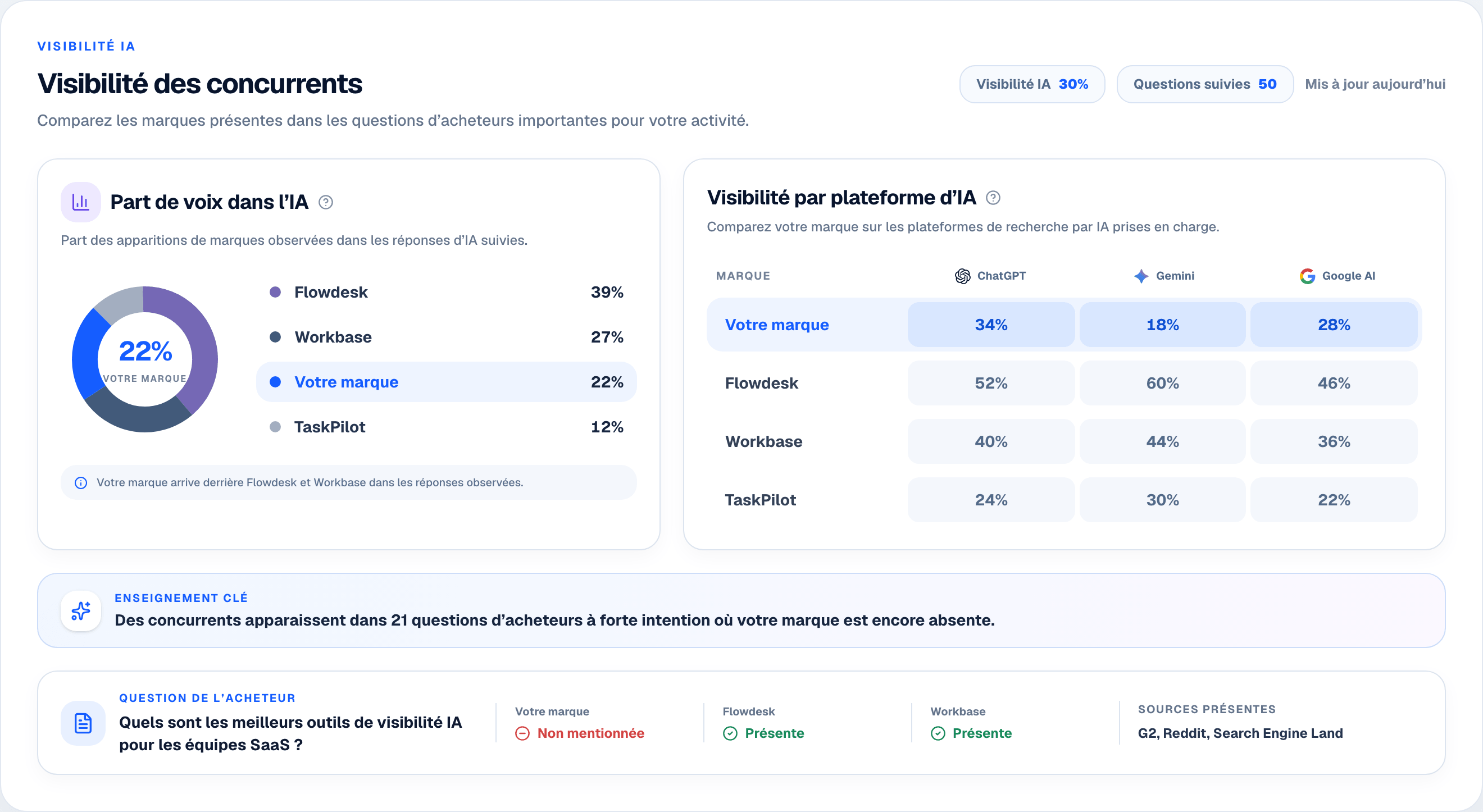Click Workbase Gemini cell 44%

coord(1162,441)
